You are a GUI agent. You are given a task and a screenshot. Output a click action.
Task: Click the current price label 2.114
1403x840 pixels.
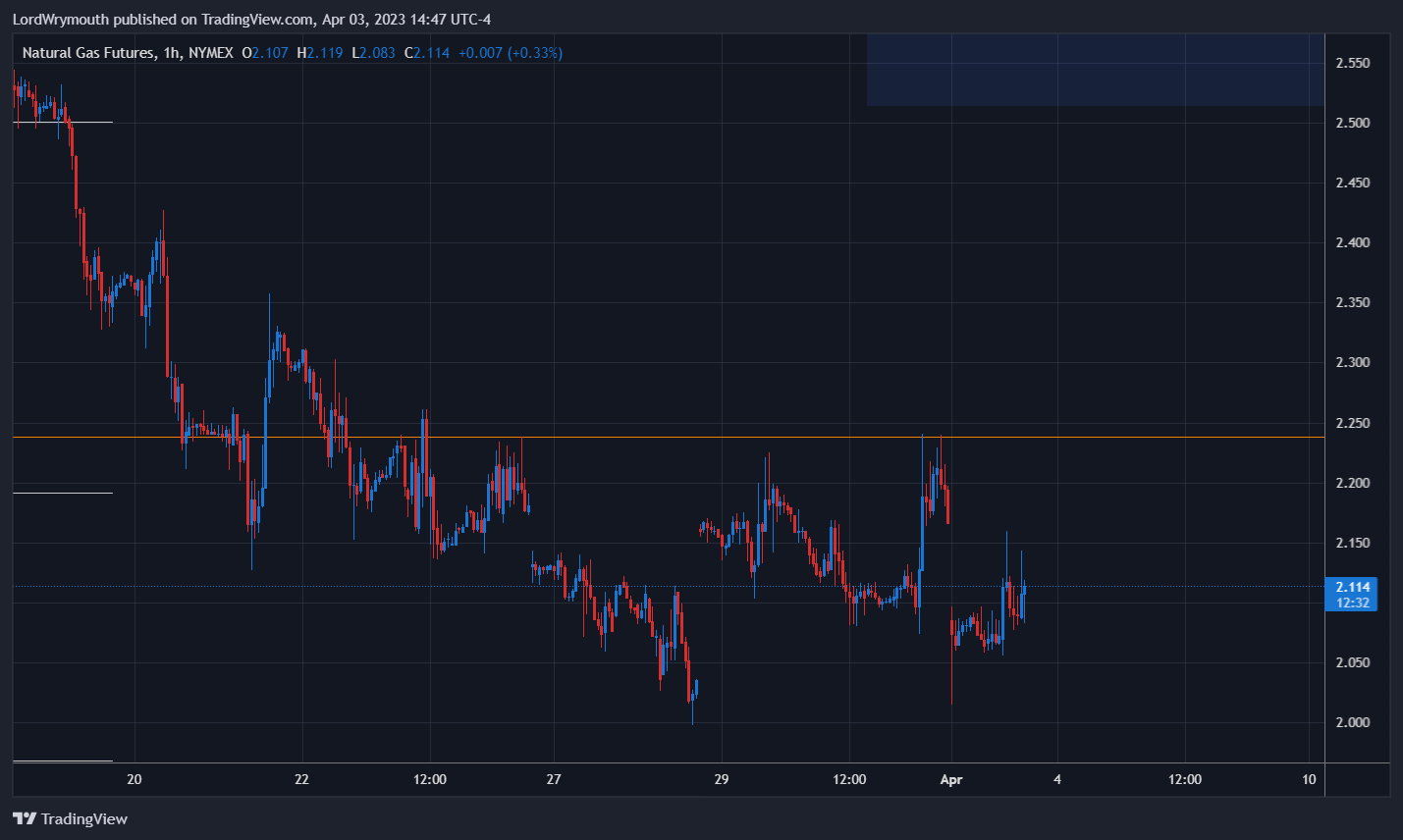pos(1352,587)
